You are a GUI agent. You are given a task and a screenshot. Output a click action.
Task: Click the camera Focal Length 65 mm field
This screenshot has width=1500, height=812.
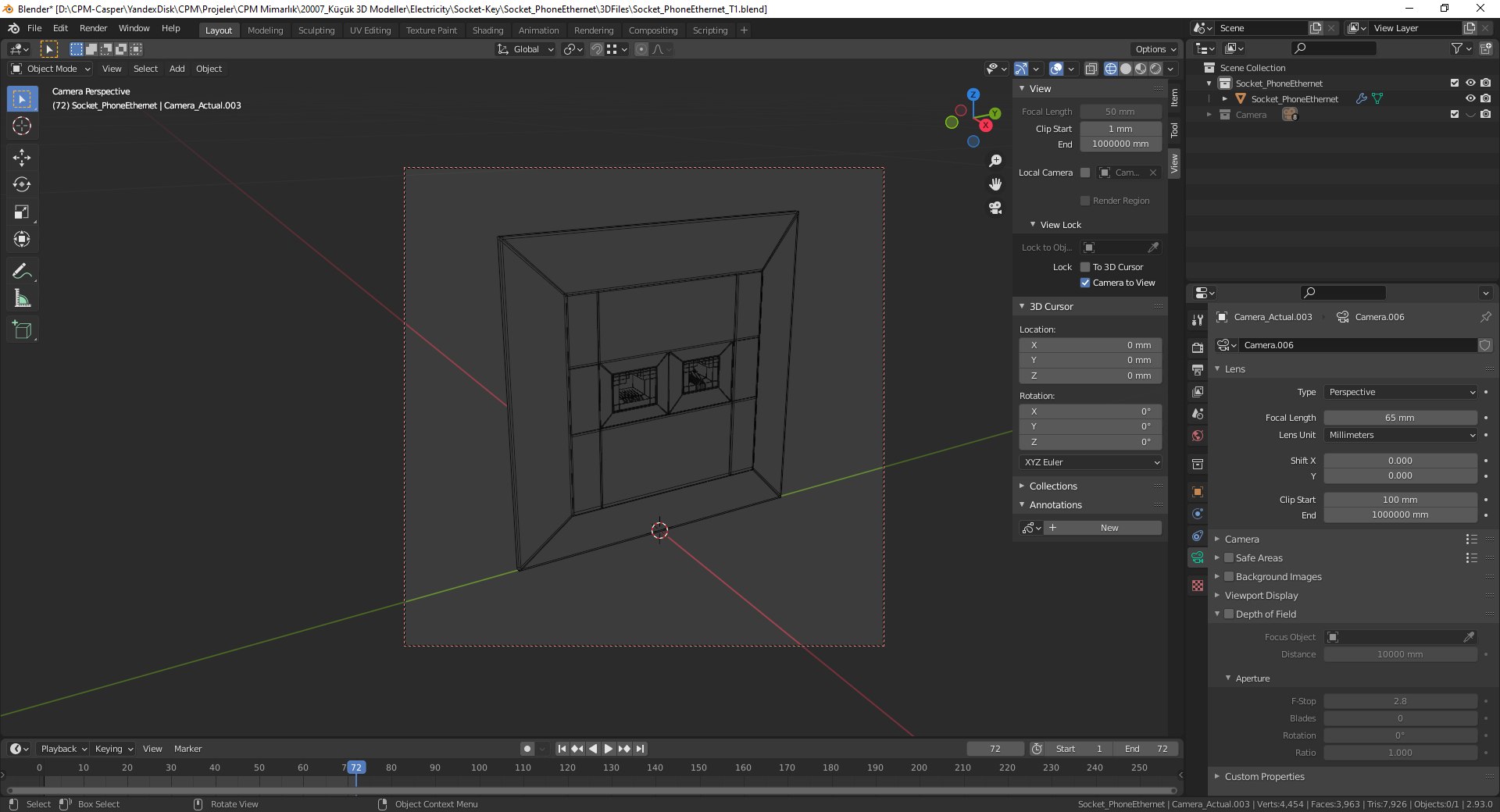pyautogui.click(x=1400, y=418)
